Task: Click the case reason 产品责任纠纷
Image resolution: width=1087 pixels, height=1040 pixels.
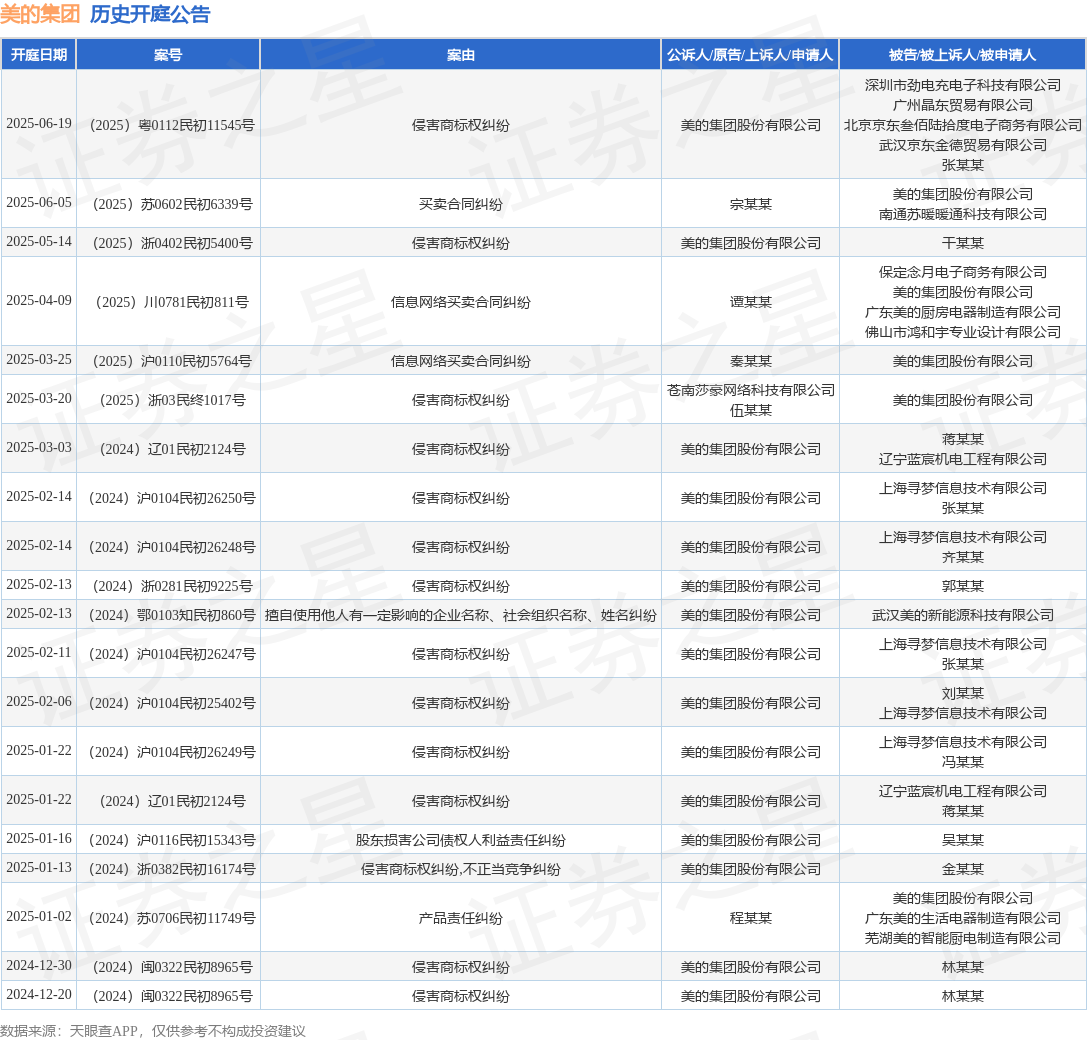Action: click(x=460, y=919)
